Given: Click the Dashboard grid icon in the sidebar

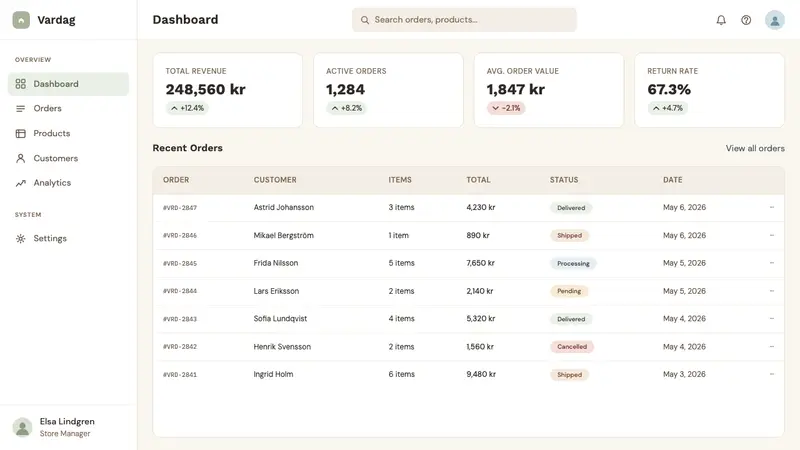Looking at the screenshot, I should 20,84.
